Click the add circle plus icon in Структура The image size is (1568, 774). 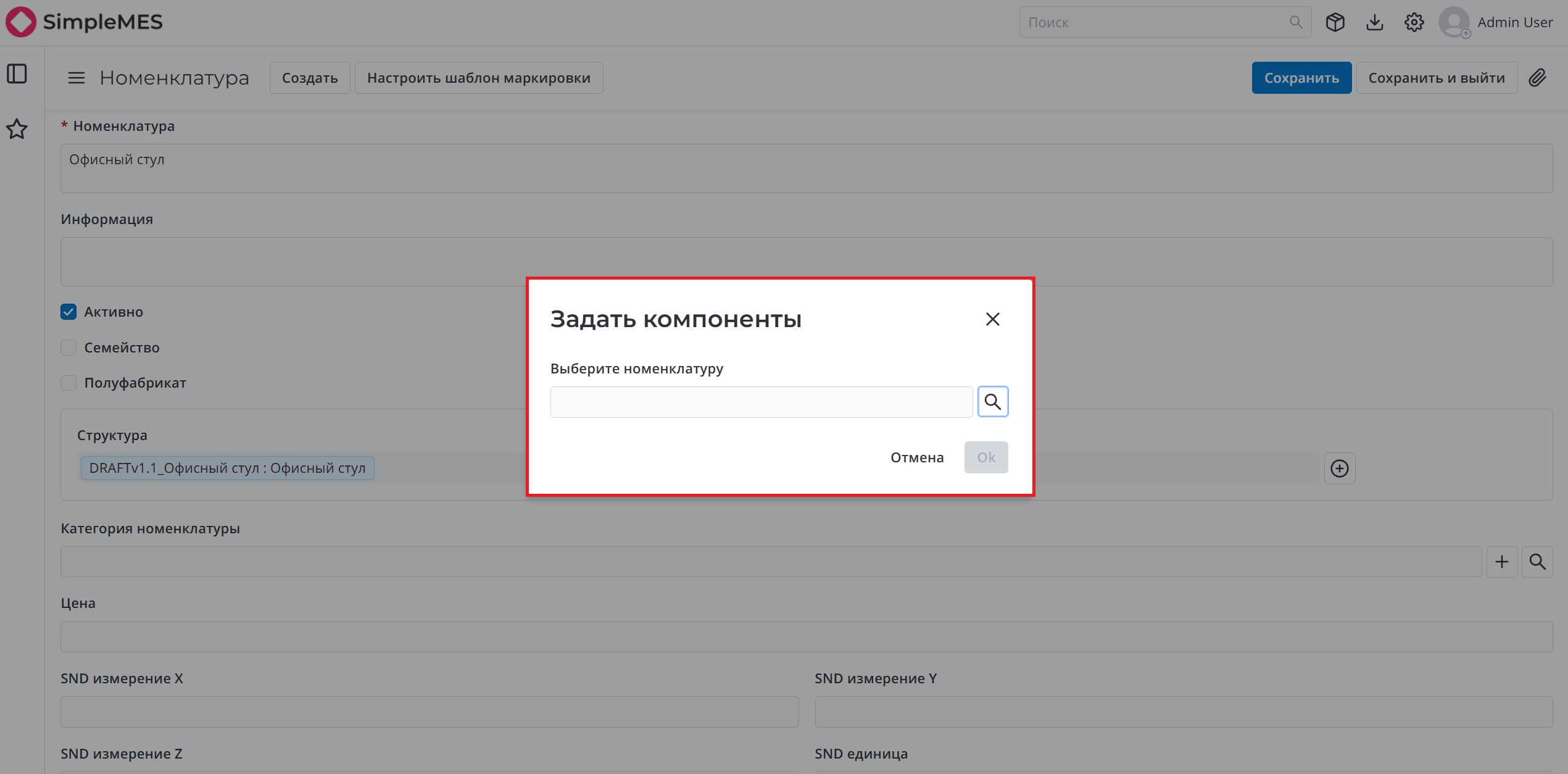click(1340, 468)
